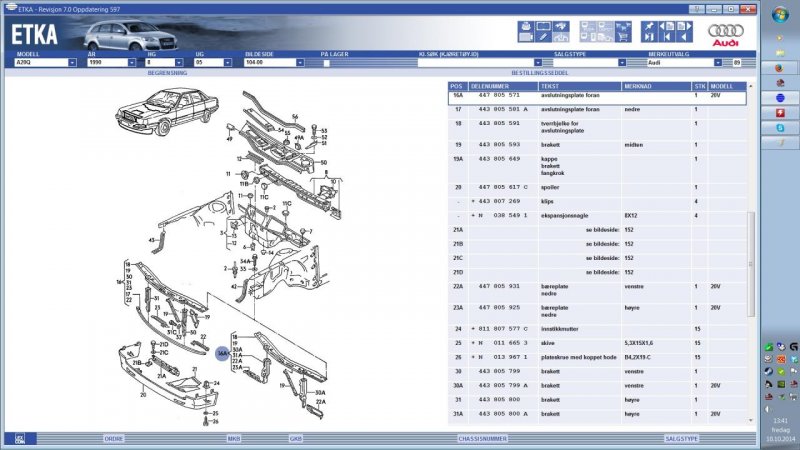Open the MERKEUTVALG brand dropdown
Viewport: 800px width, 450px height.
click(718, 62)
